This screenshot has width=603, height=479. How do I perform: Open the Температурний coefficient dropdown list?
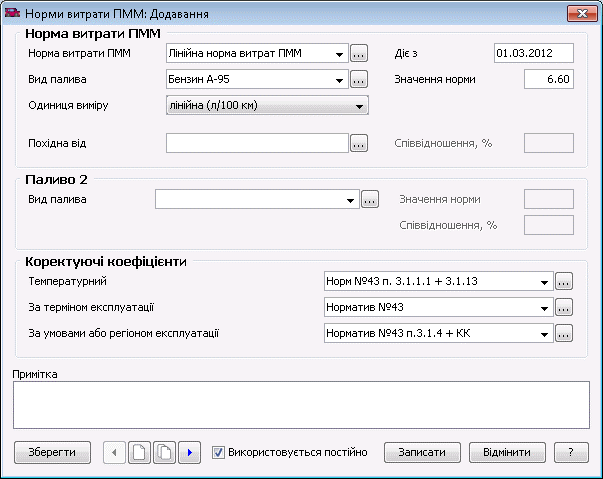pos(544,281)
